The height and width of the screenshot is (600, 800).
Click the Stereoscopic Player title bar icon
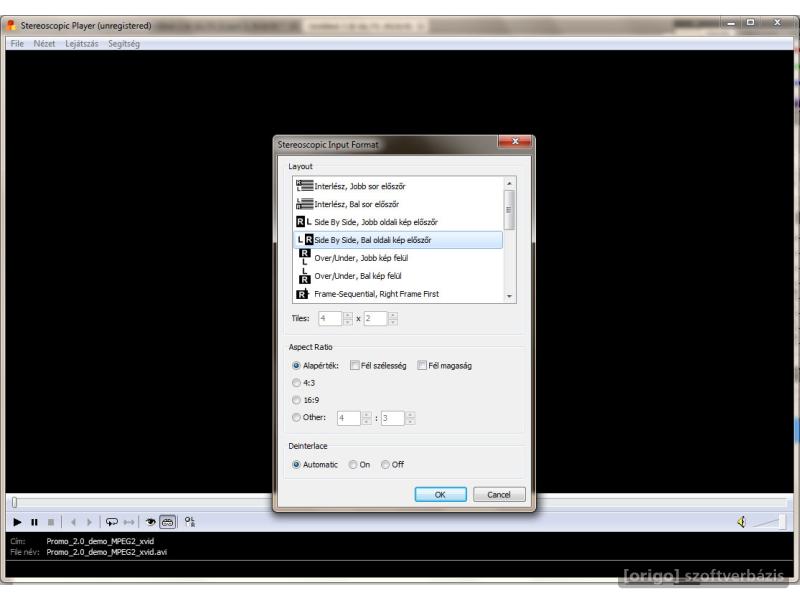[12, 25]
